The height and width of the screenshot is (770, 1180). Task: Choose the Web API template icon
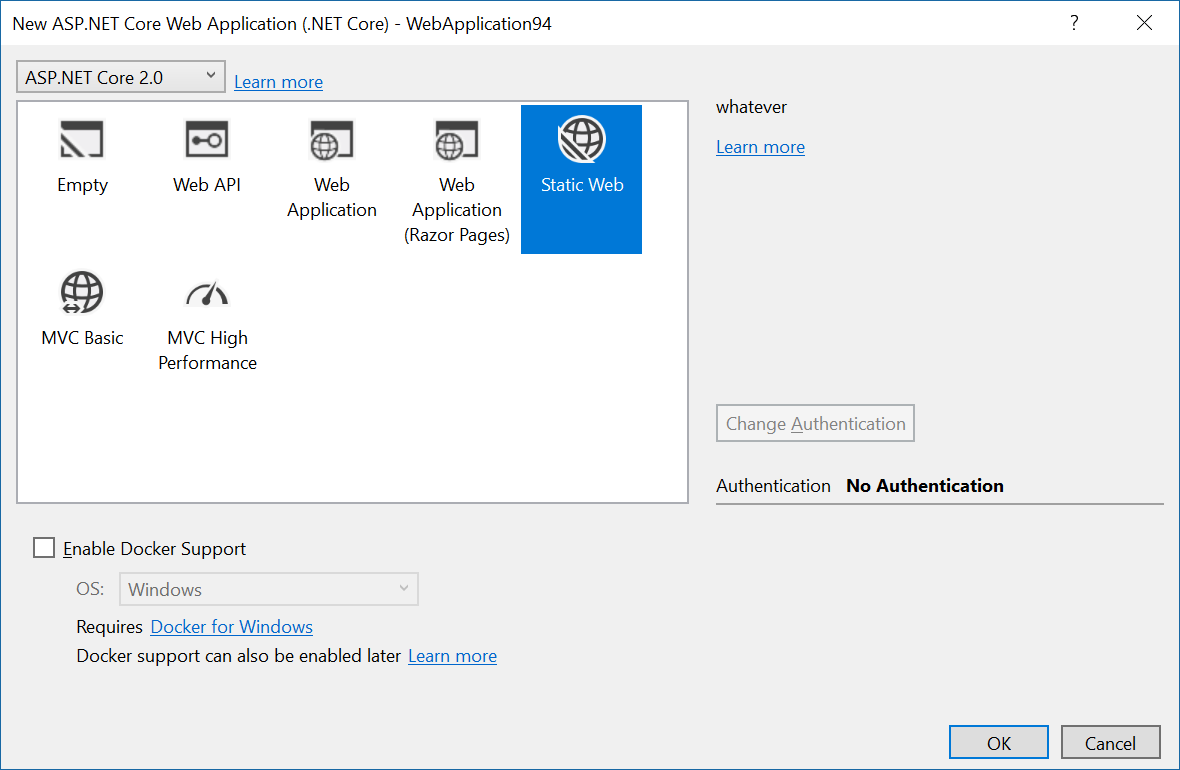[206, 139]
